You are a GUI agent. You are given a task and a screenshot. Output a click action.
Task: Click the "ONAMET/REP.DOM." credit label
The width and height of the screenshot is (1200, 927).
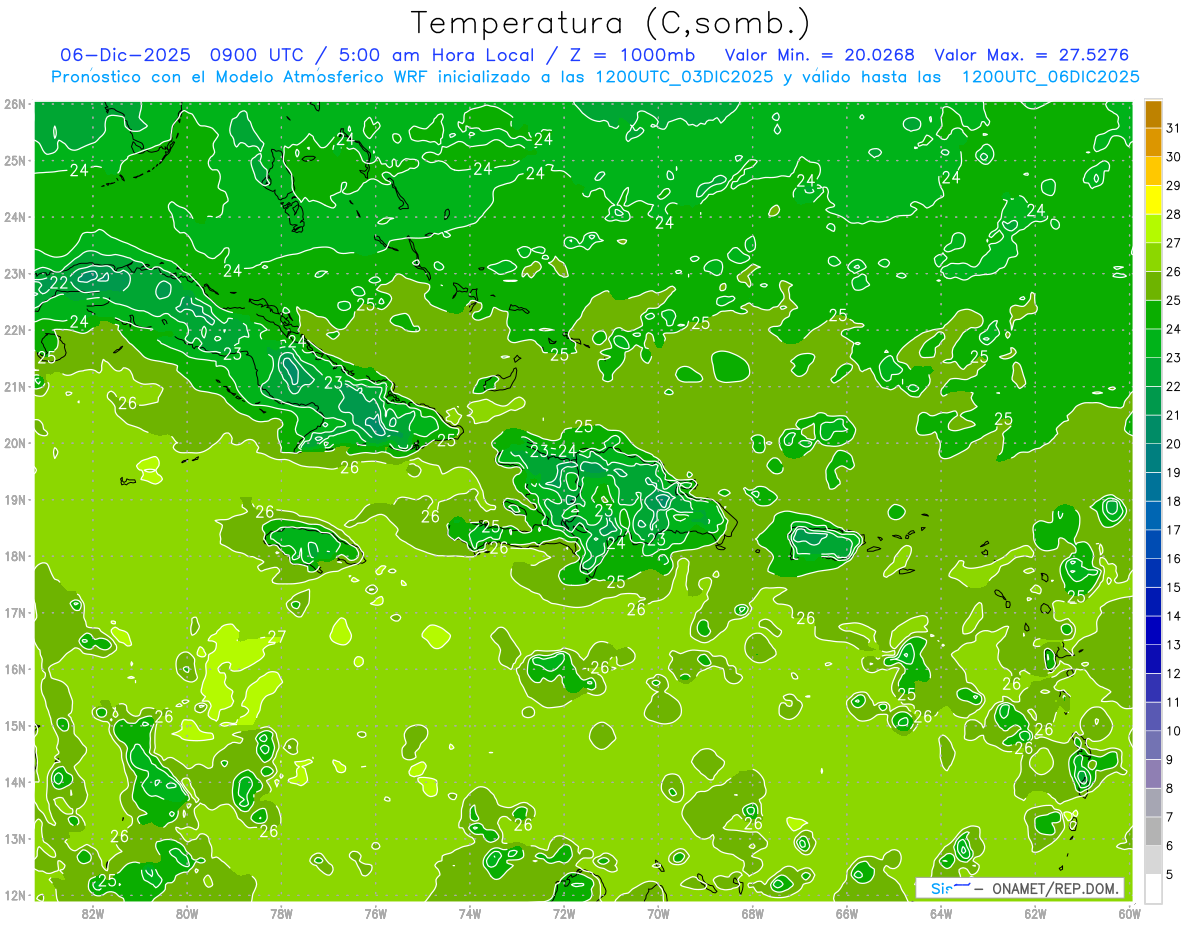click(1055, 888)
